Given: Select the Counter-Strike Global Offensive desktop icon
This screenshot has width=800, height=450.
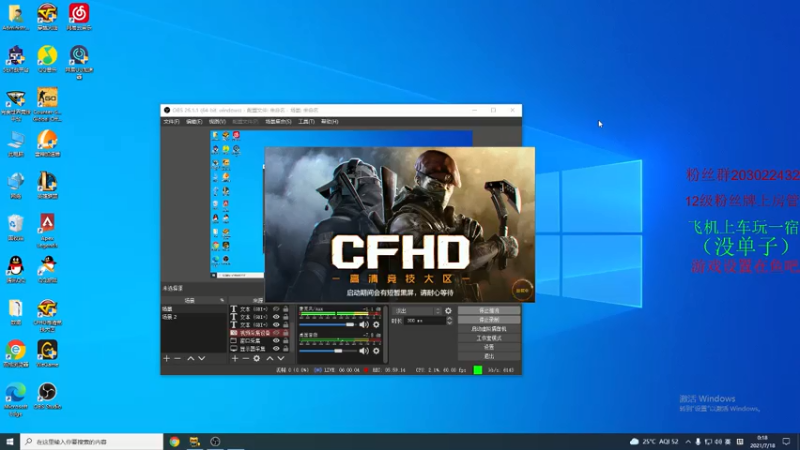Looking at the screenshot, I should (47, 105).
